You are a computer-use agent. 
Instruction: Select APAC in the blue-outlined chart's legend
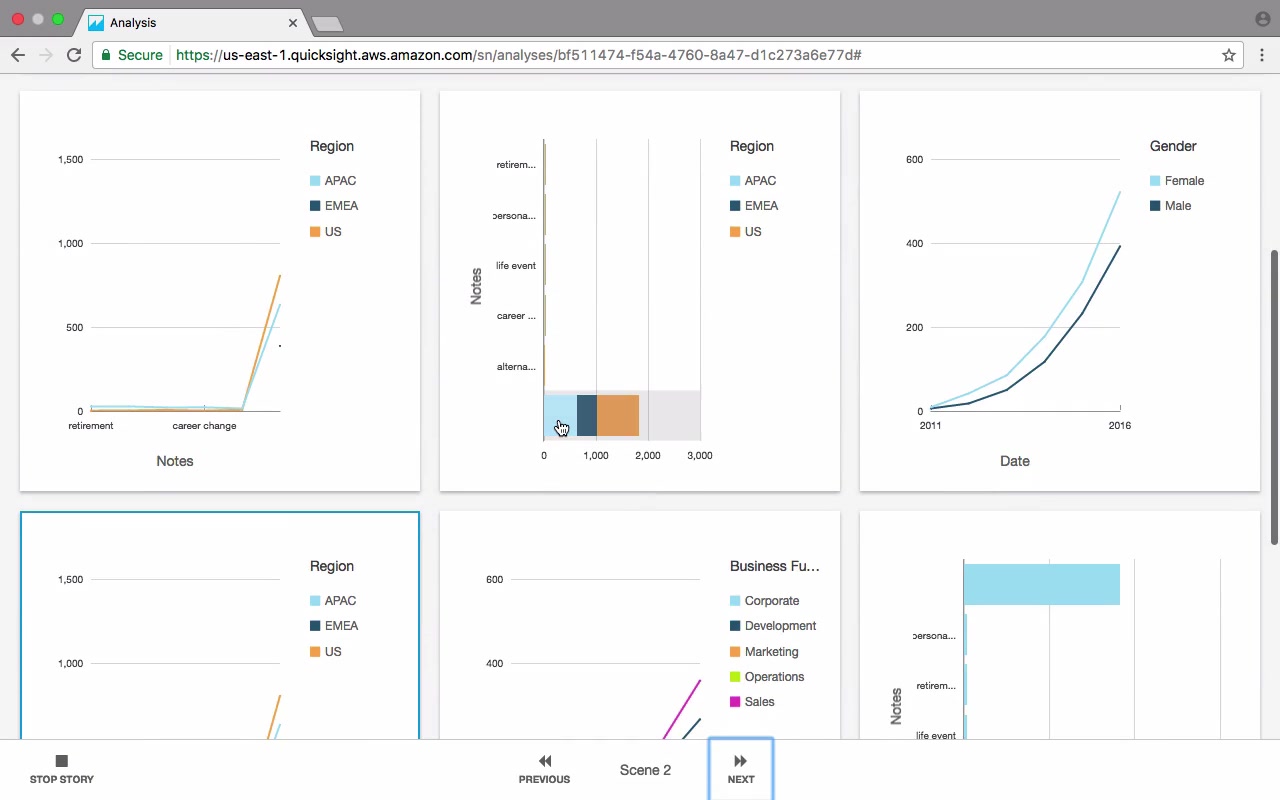333,601
